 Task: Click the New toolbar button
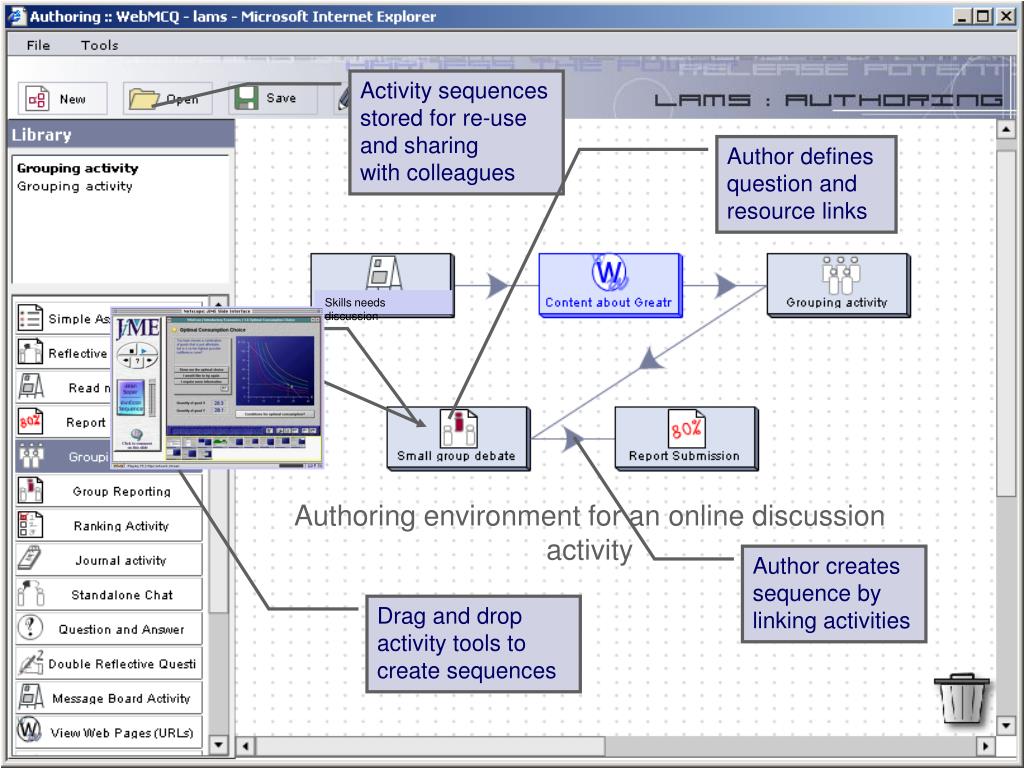[63, 99]
